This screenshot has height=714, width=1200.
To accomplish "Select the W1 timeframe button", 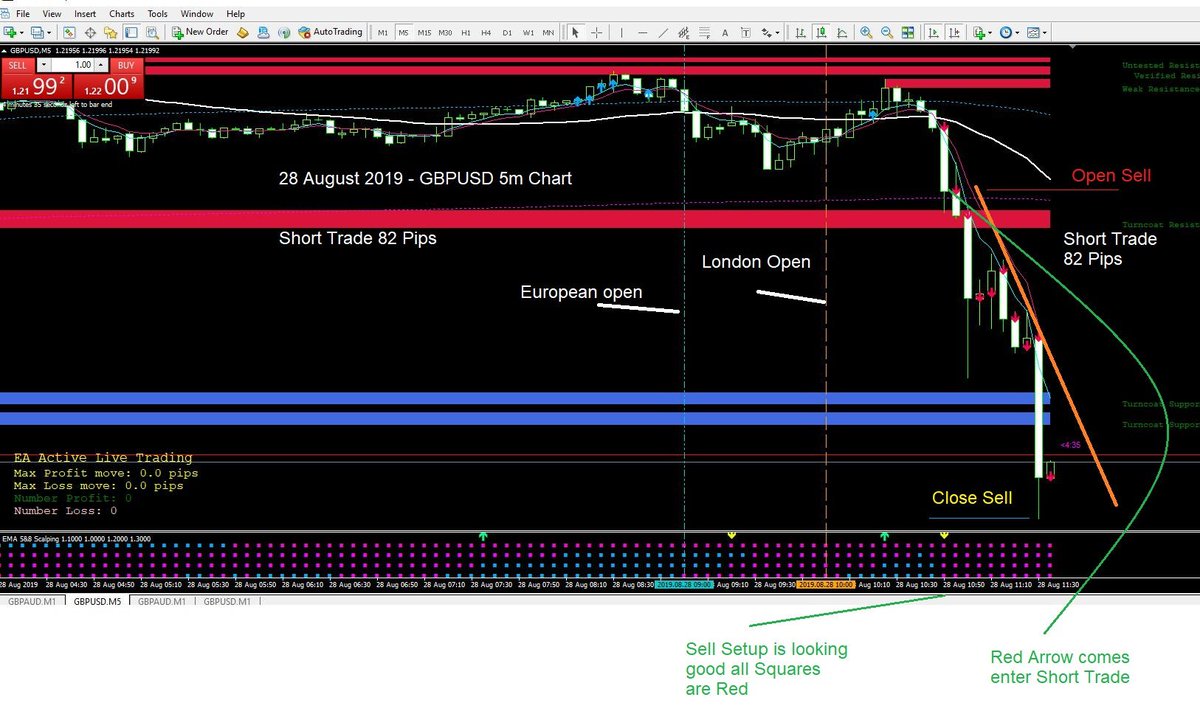I will [x=528, y=32].
